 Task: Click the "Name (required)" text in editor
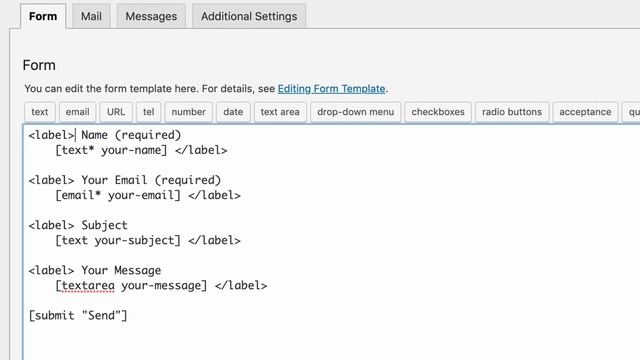coord(131,135)
